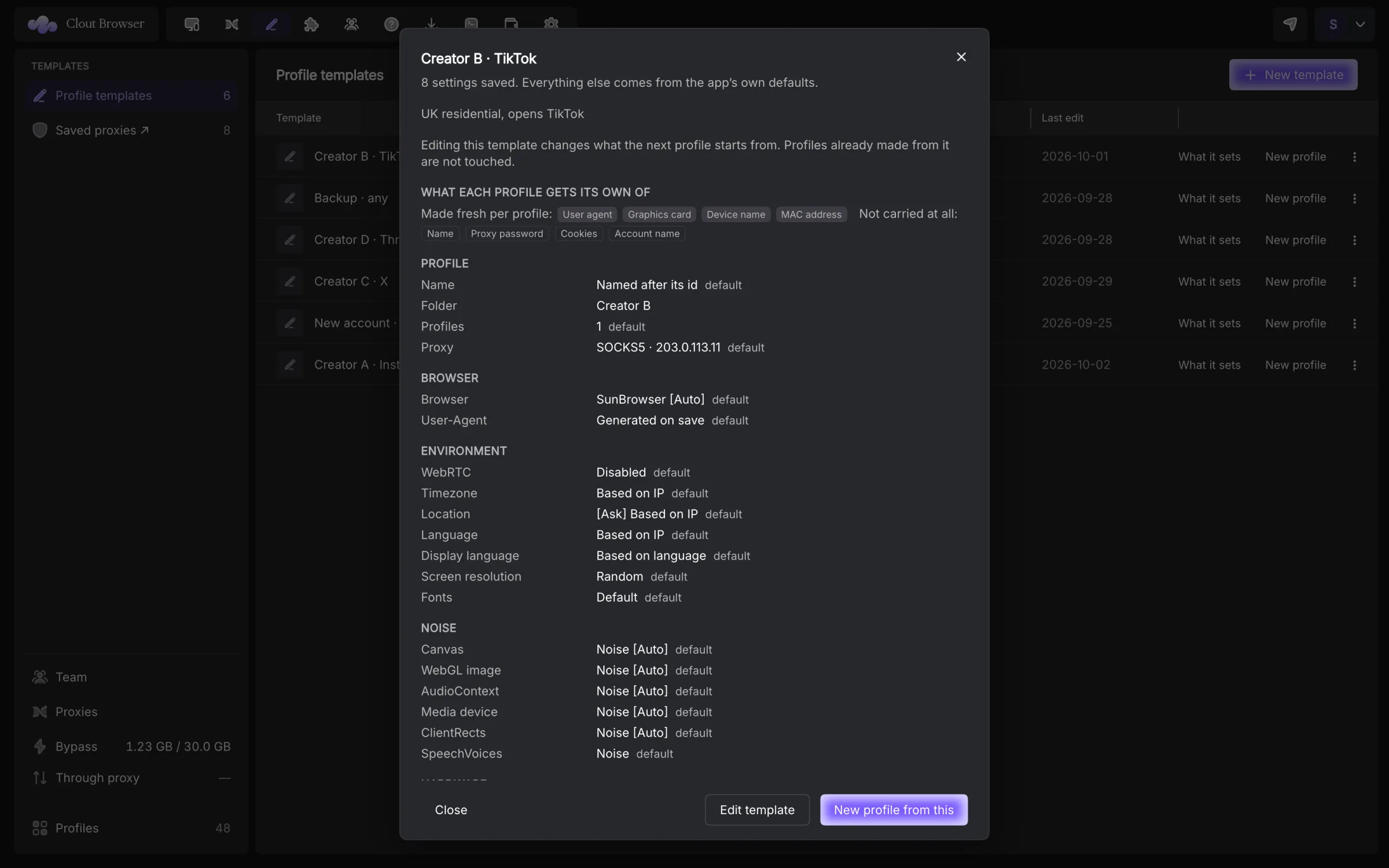1389x868 pixels.
Task: Click the paper plane icon at top right
Action: (1290, 24)
